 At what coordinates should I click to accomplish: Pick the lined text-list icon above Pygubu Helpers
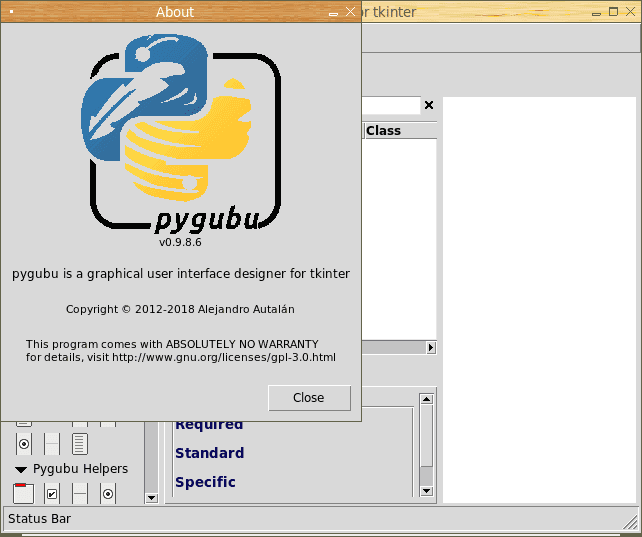(x=80, y=444)
